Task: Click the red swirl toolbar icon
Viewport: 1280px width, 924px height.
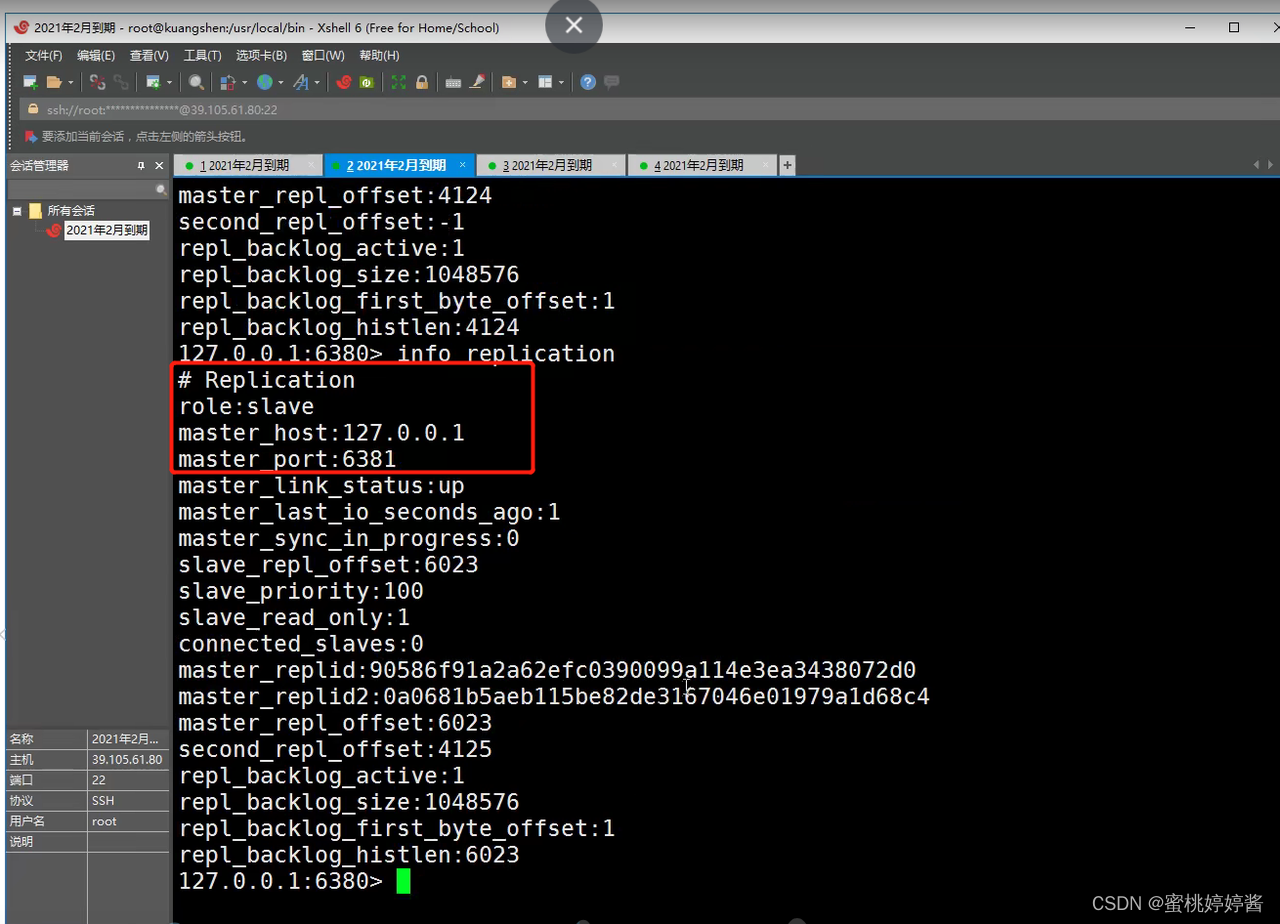Action: (344, 82)
